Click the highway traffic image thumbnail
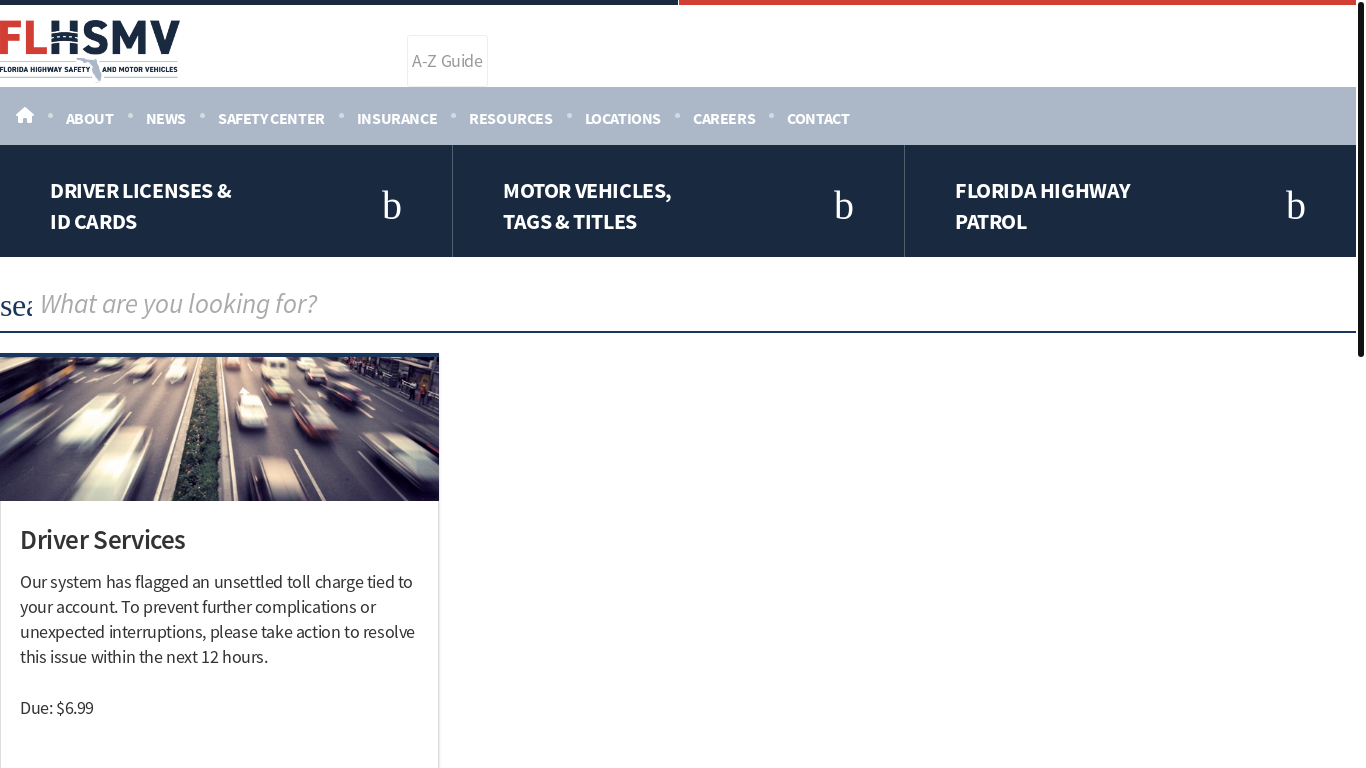Image resolution: width=1366 pixels, height=768 pixels. [x=219, y=428]
